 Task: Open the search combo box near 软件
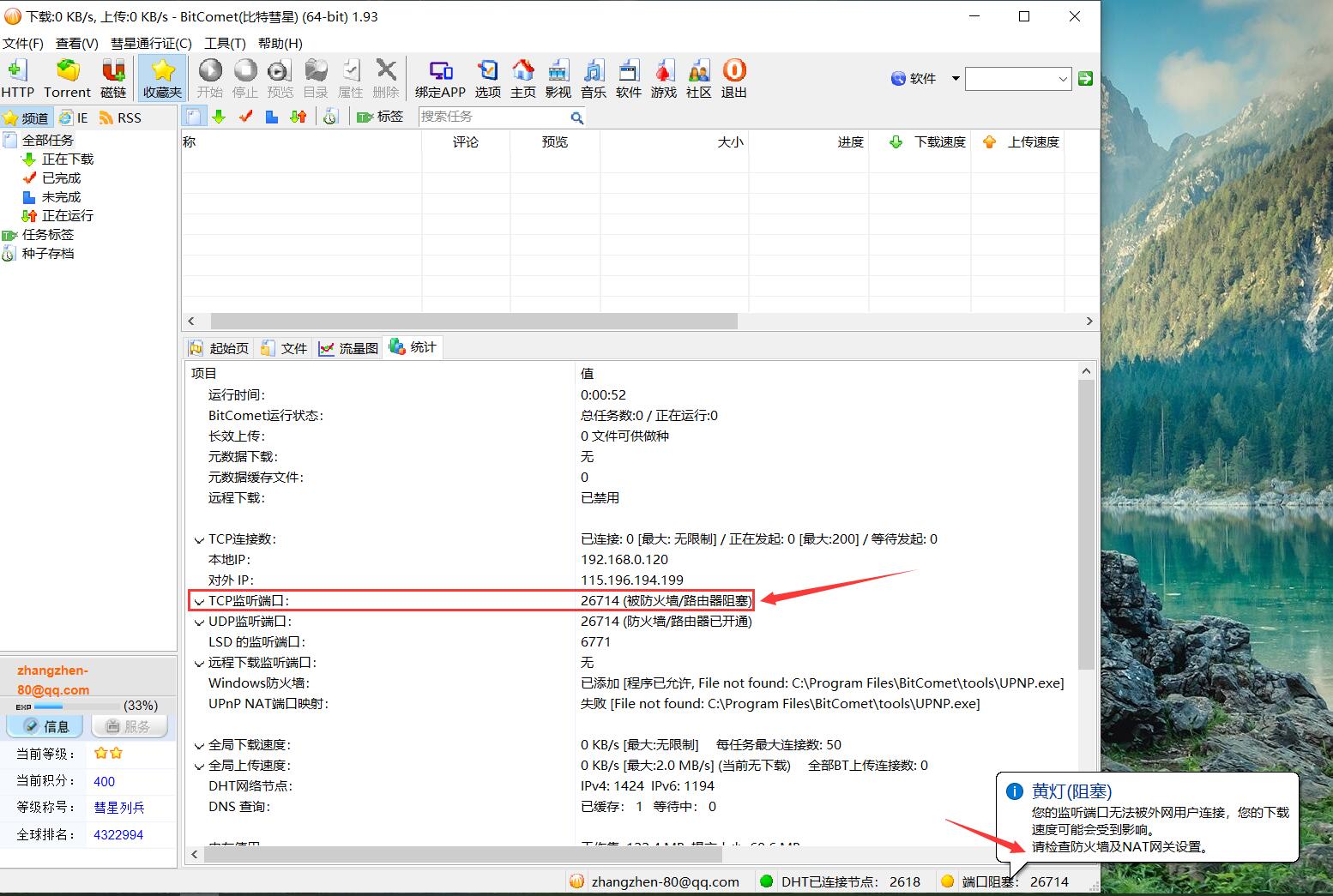click(x=1018, y=79)
